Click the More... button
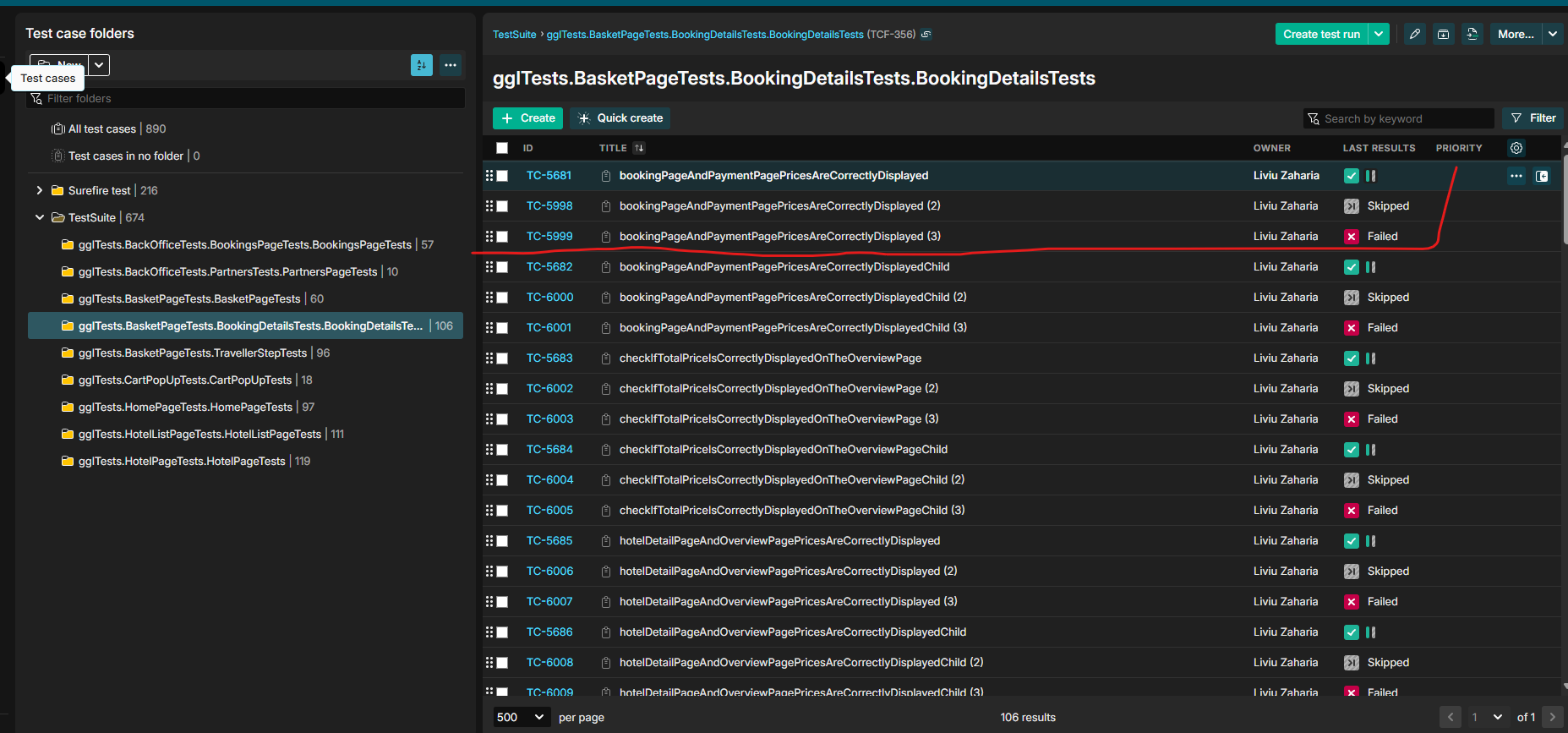 (1516, 34)
